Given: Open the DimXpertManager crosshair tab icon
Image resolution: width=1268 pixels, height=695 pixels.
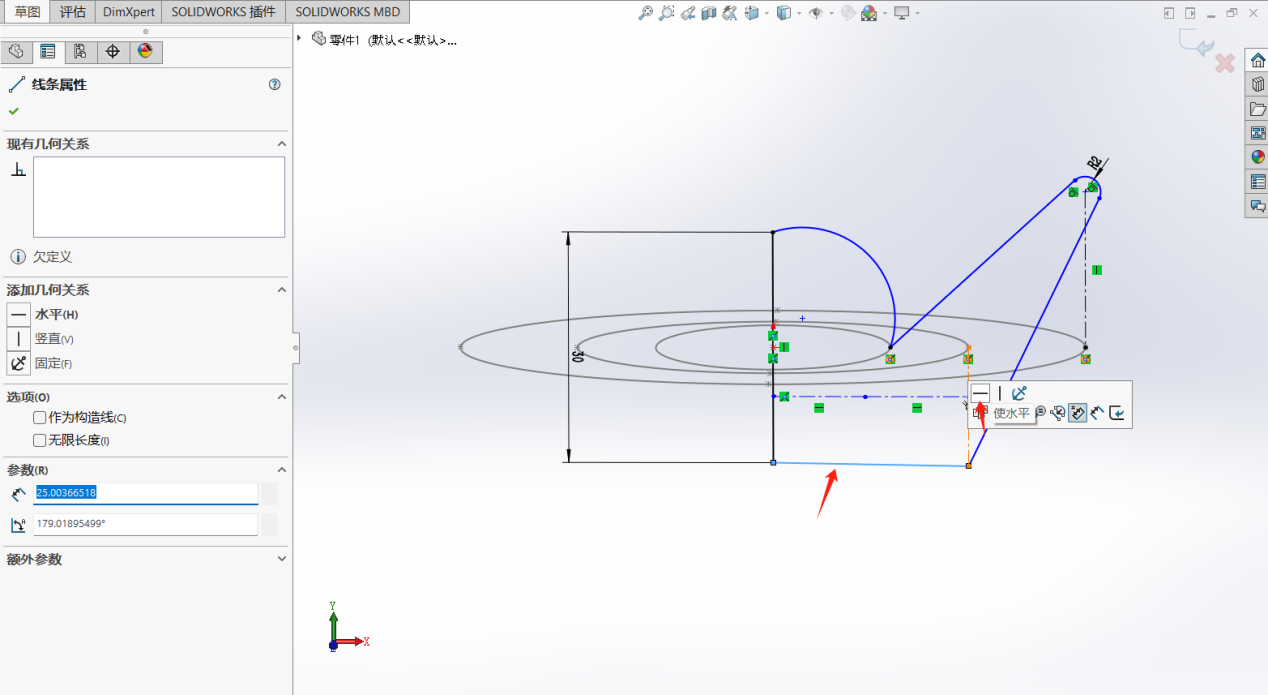Looking at the screenshot, I should (x=113, y=52).
